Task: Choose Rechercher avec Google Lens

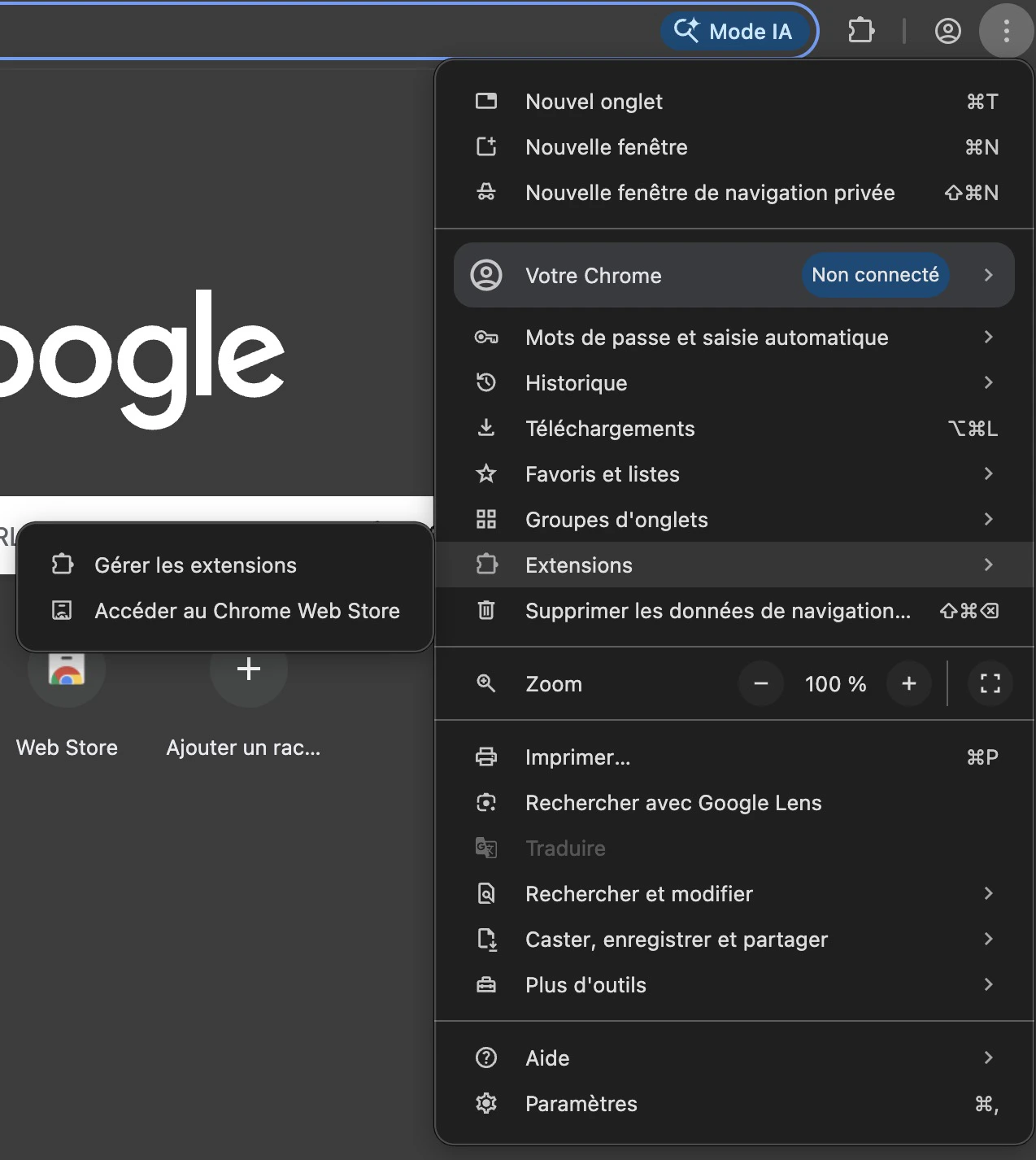Action: coord(735,802)
